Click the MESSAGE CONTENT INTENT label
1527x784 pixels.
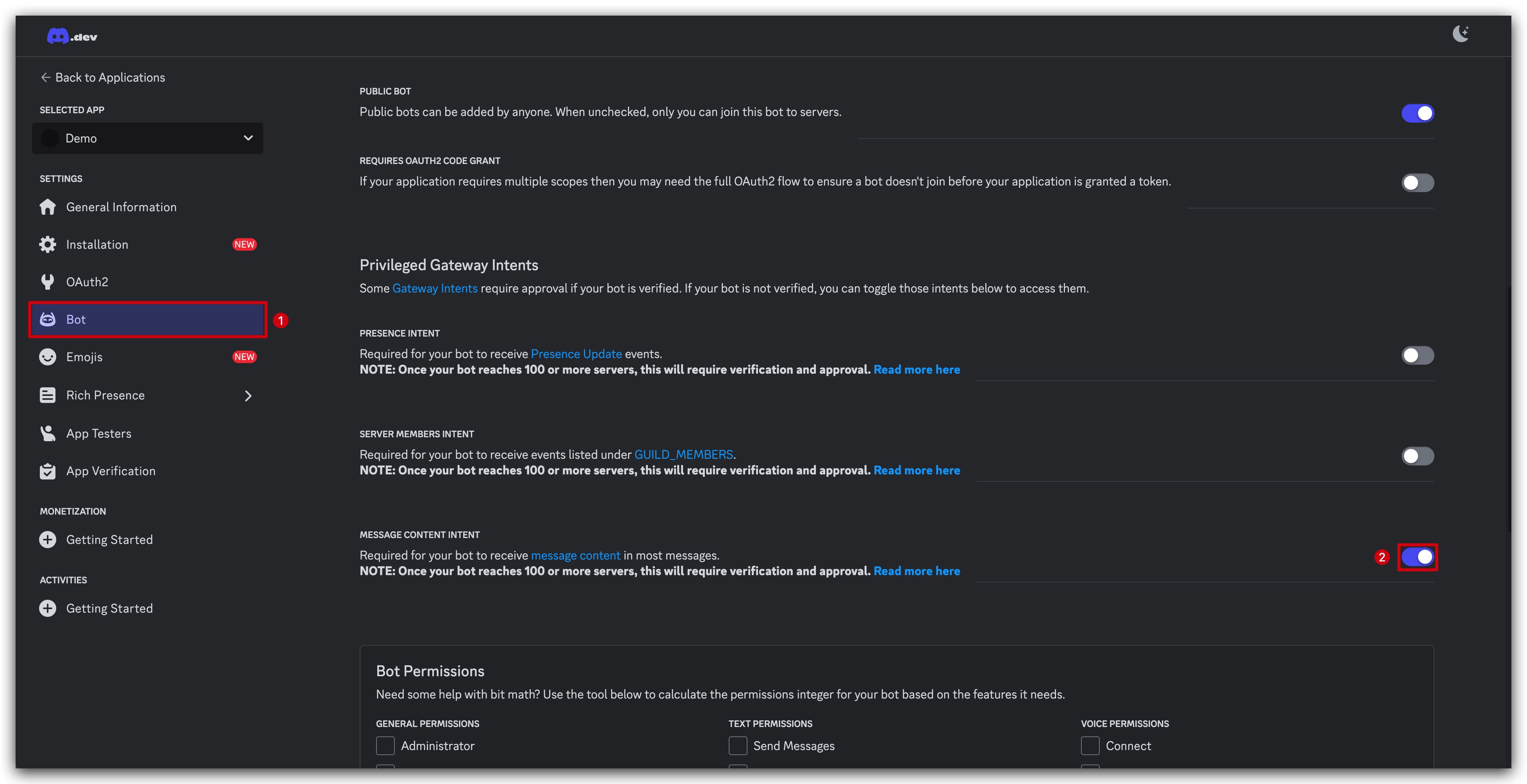(x=419, y=535)
